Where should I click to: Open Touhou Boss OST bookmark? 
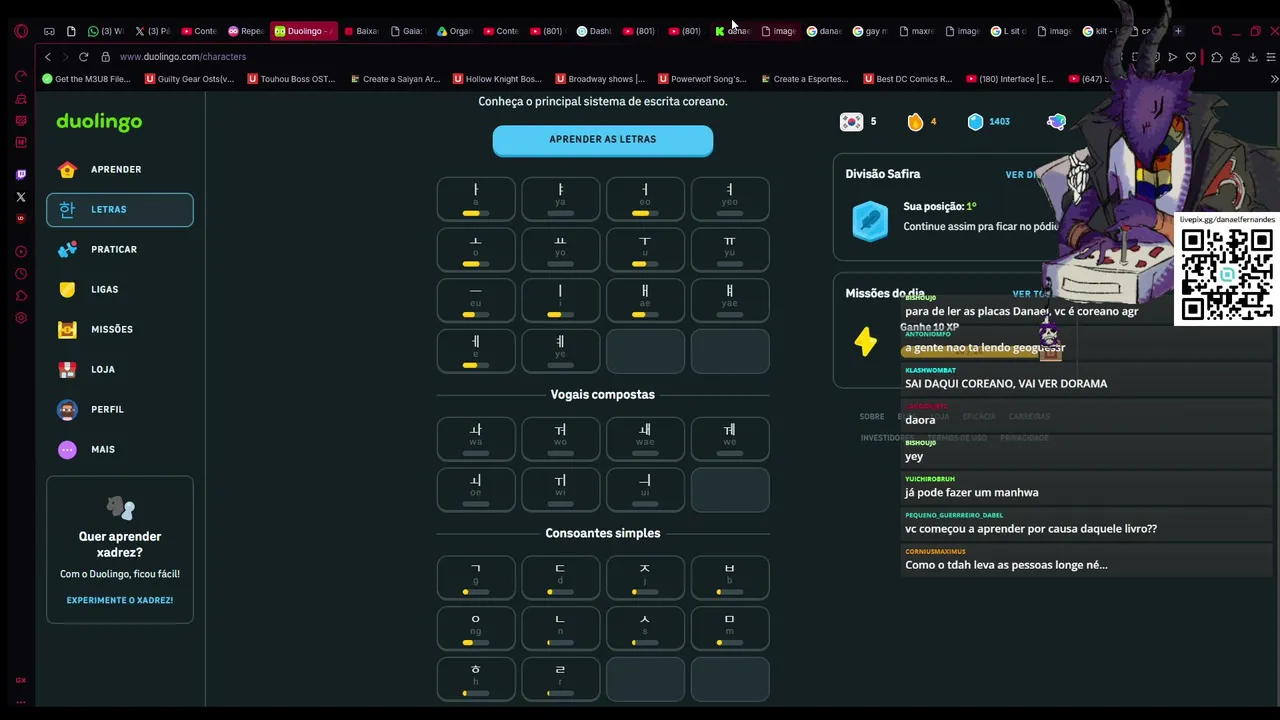point(292,79)
